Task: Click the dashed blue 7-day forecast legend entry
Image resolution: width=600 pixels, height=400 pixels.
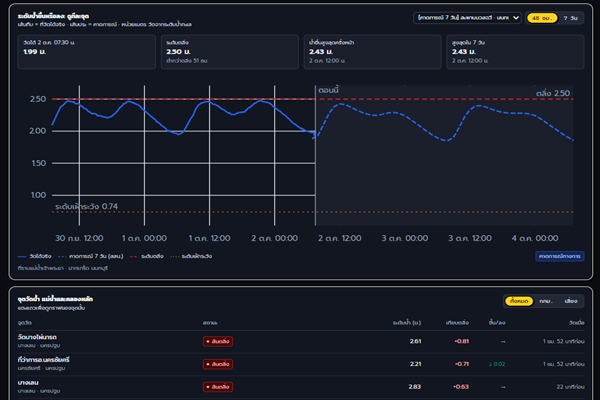Action: [x=90, y=256]
